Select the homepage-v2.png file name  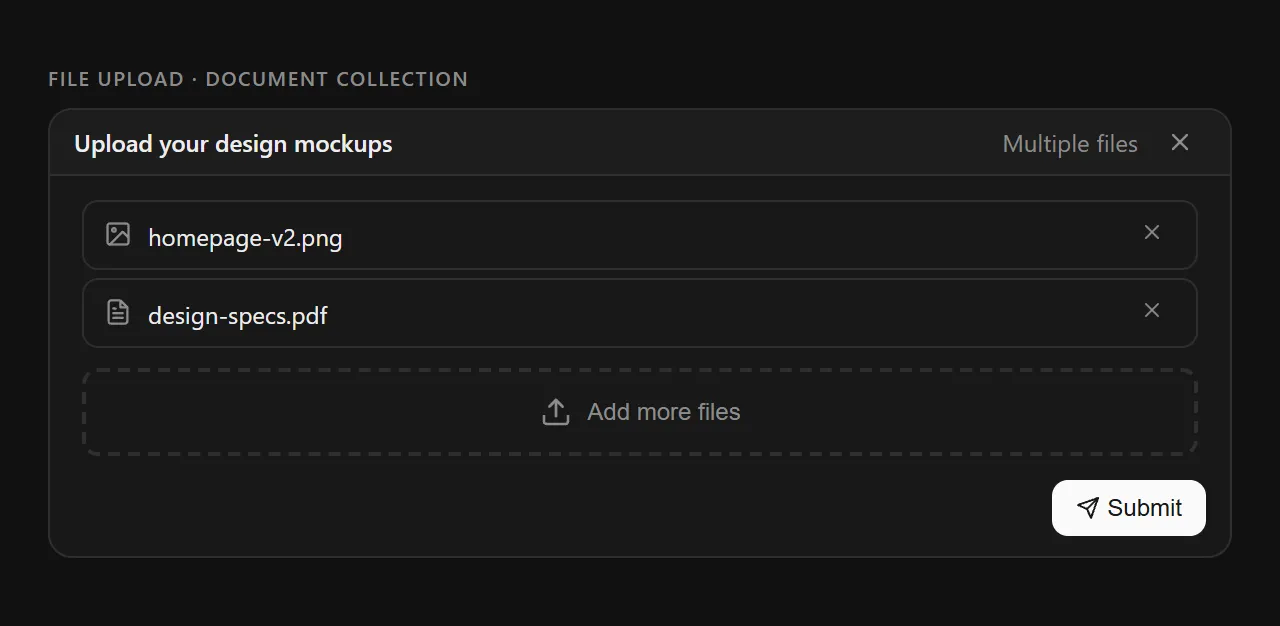point(245,238)
